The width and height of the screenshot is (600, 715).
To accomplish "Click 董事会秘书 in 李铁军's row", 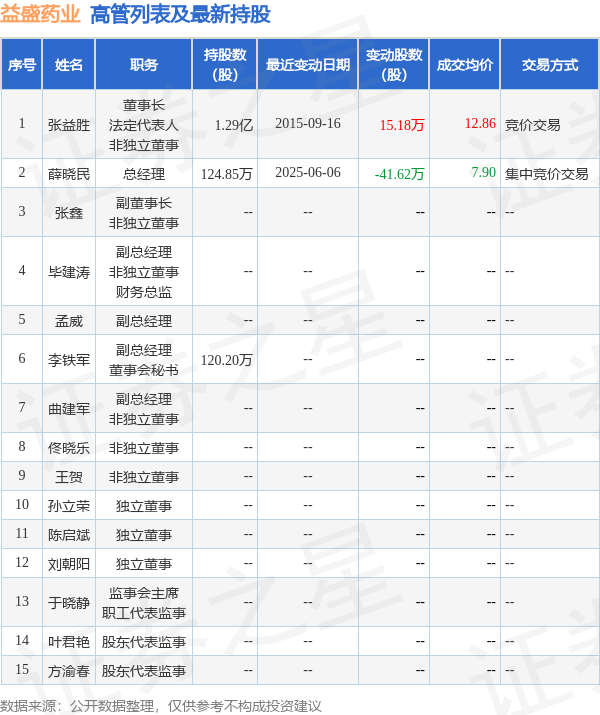I will point(144,370).
